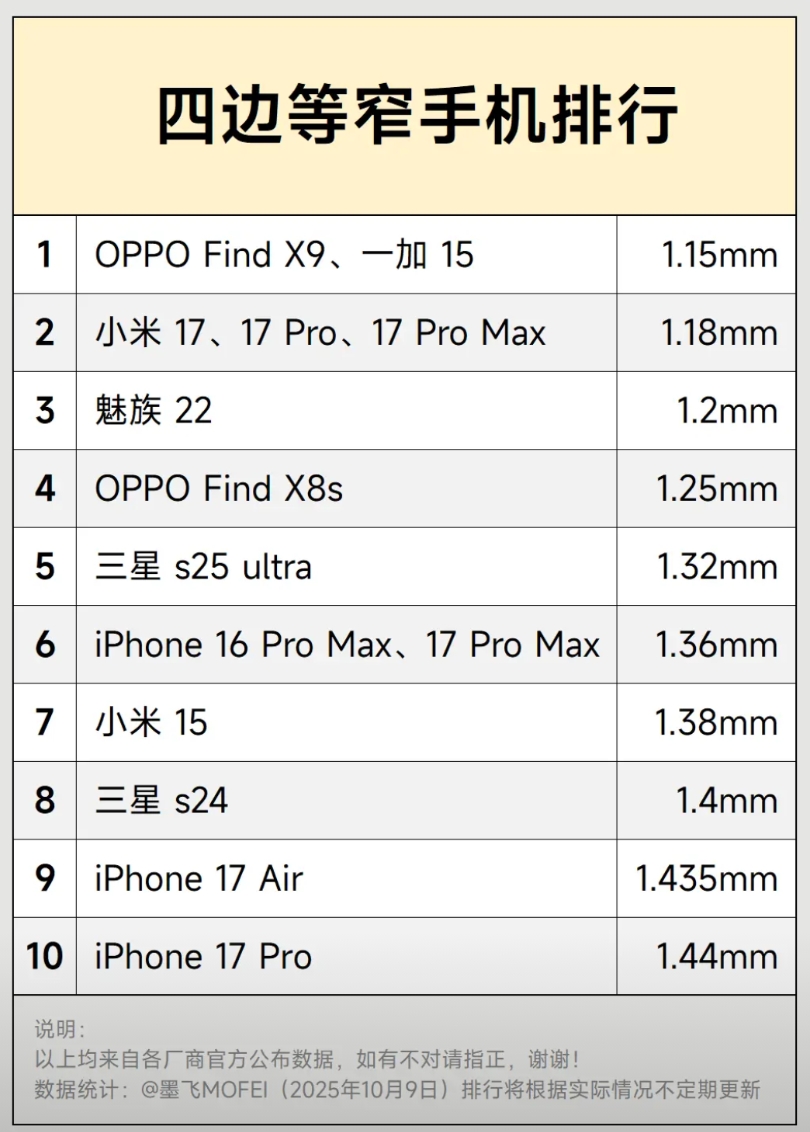Click the 1.15mm bezel value
Image resolution: width=810 pixels, height=1132 pixels.
(718, 255)
